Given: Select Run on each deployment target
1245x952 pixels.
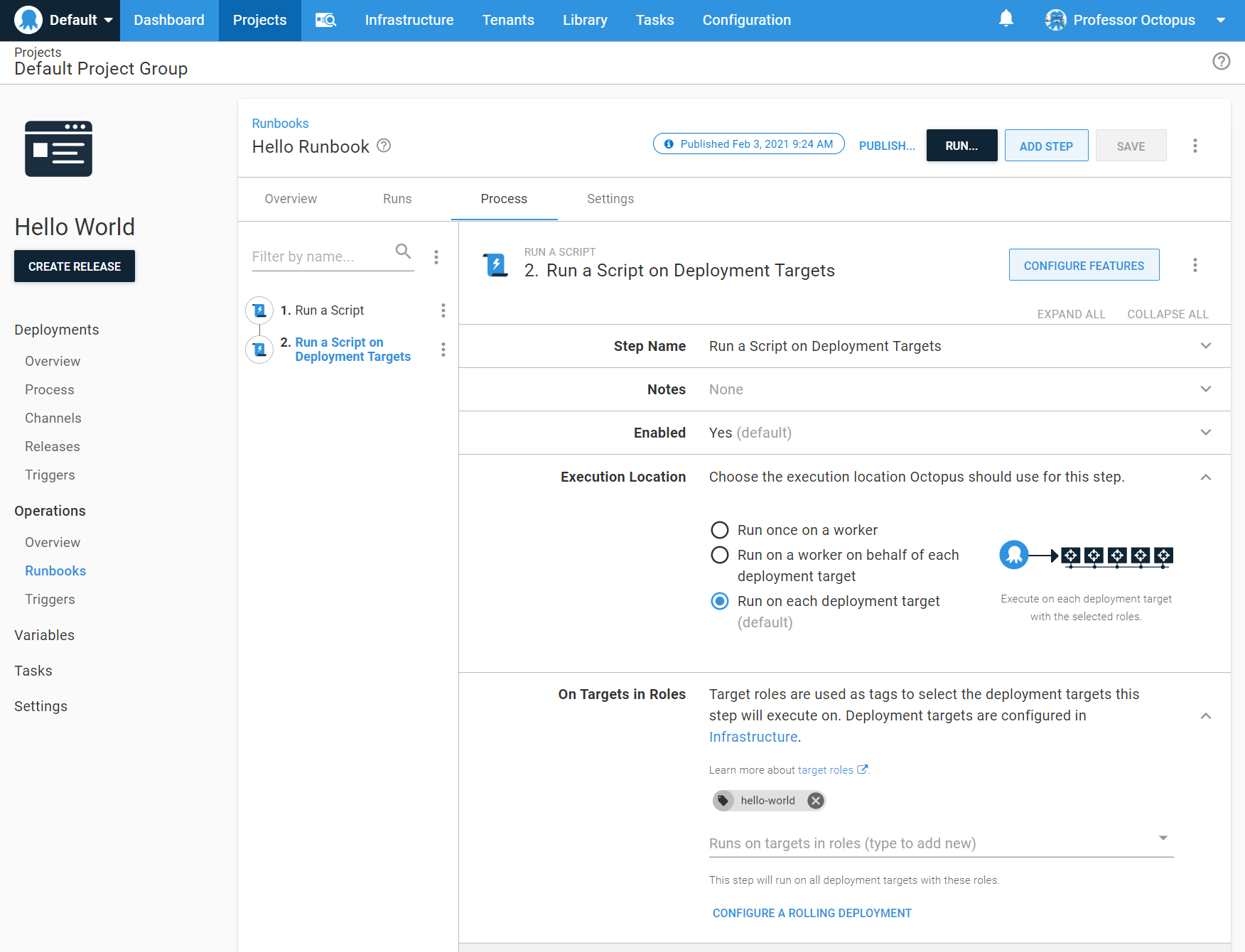Looking at the screenshot, I should pos(719,601).
